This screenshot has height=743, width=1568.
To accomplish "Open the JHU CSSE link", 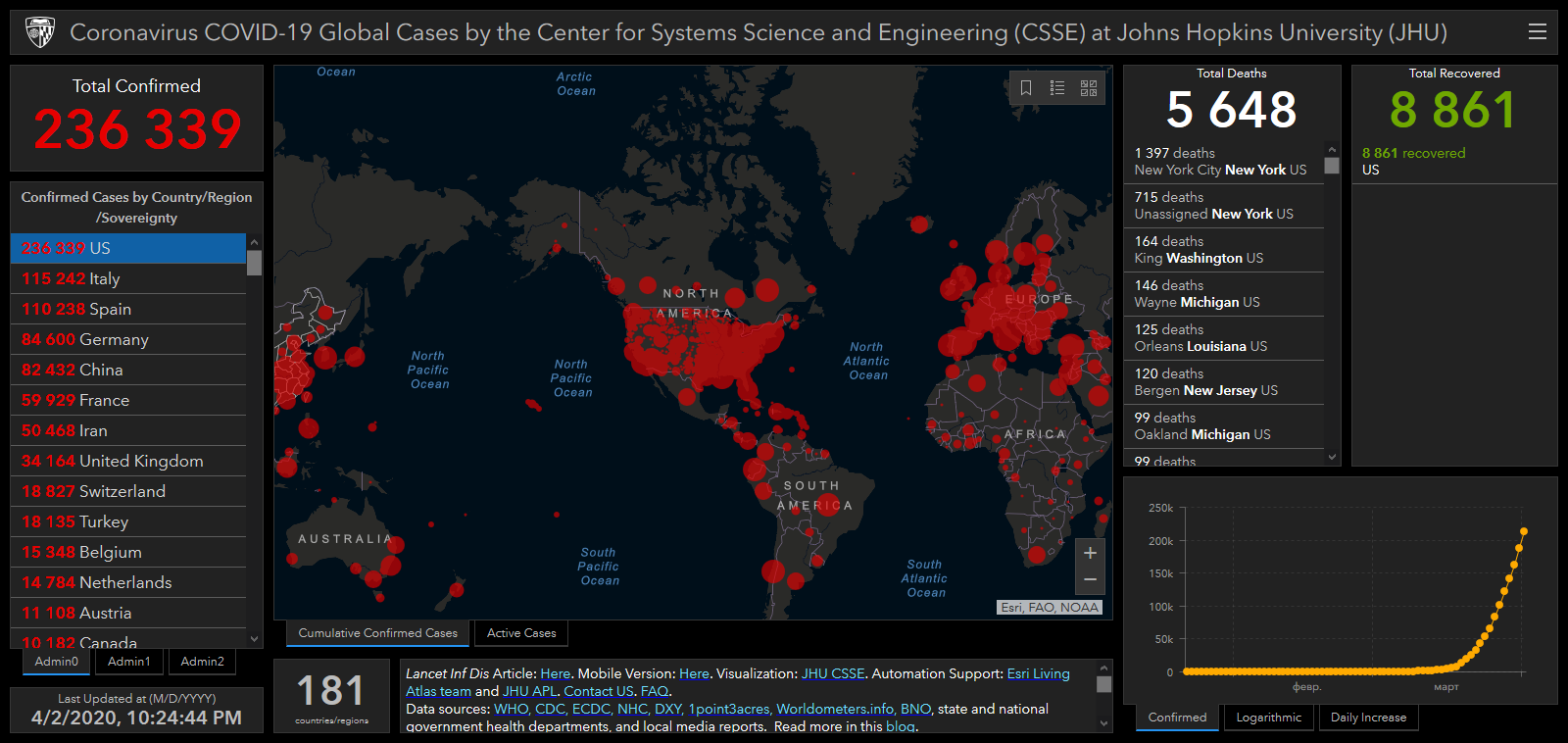I will (833, 673).
